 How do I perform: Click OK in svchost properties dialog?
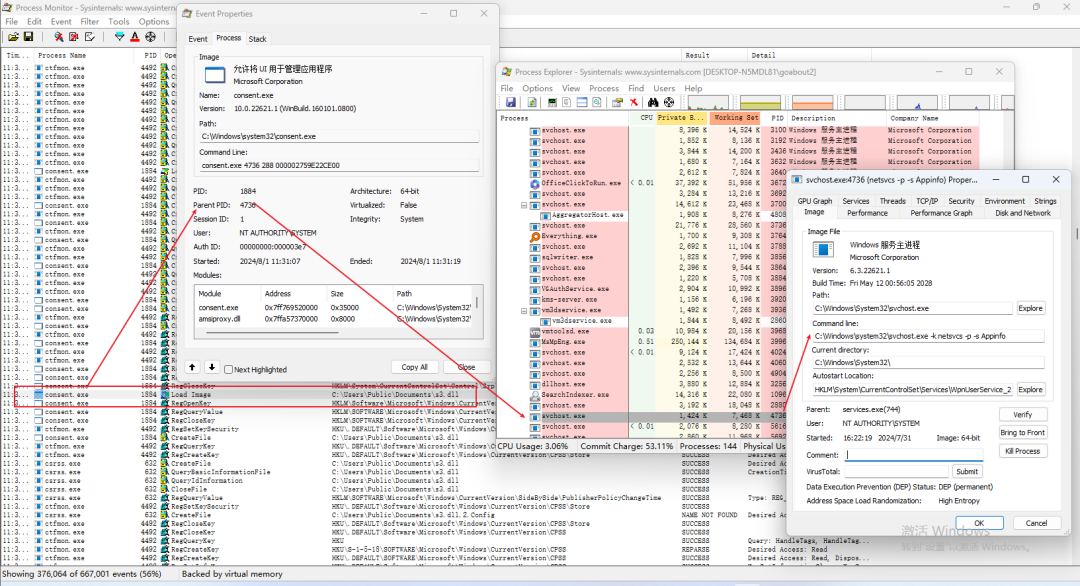[979, 523]
